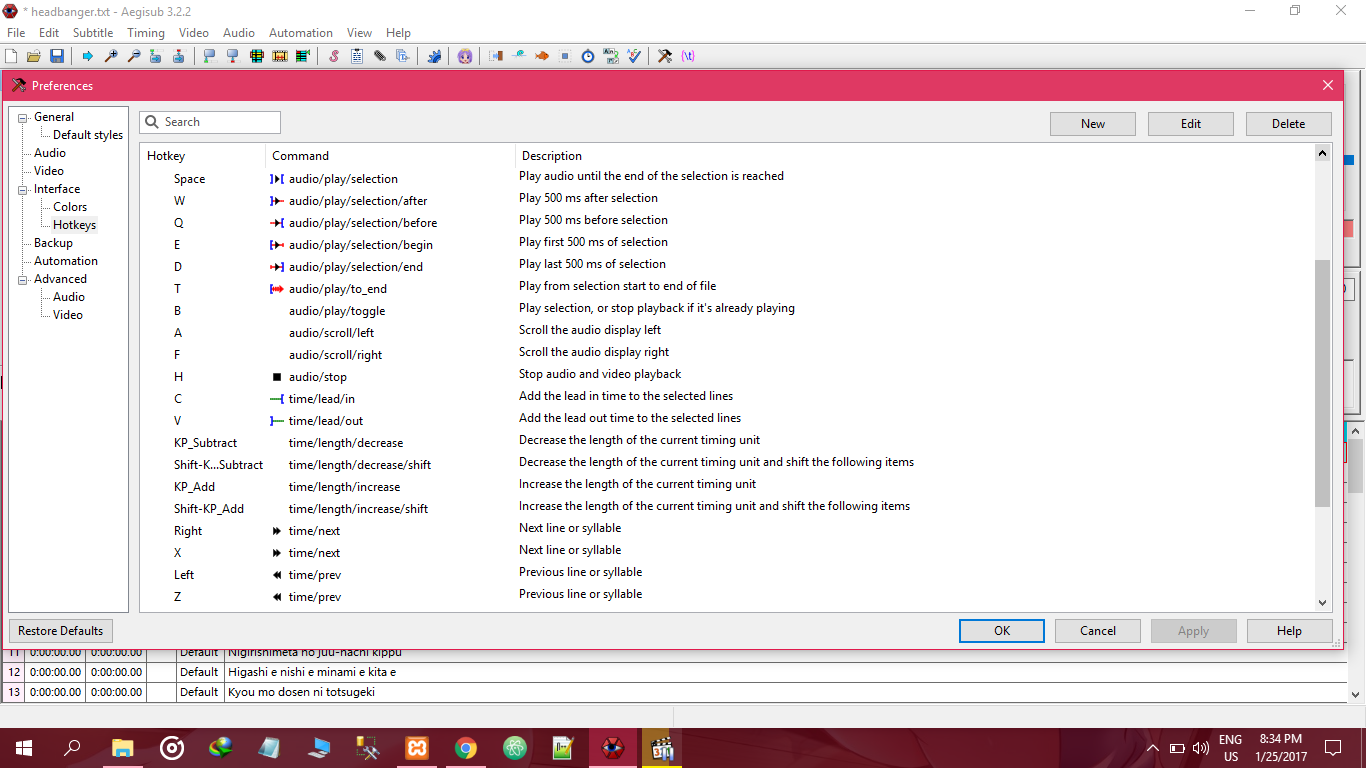Click the Delete hotkey button

(x=1289, y=124)
